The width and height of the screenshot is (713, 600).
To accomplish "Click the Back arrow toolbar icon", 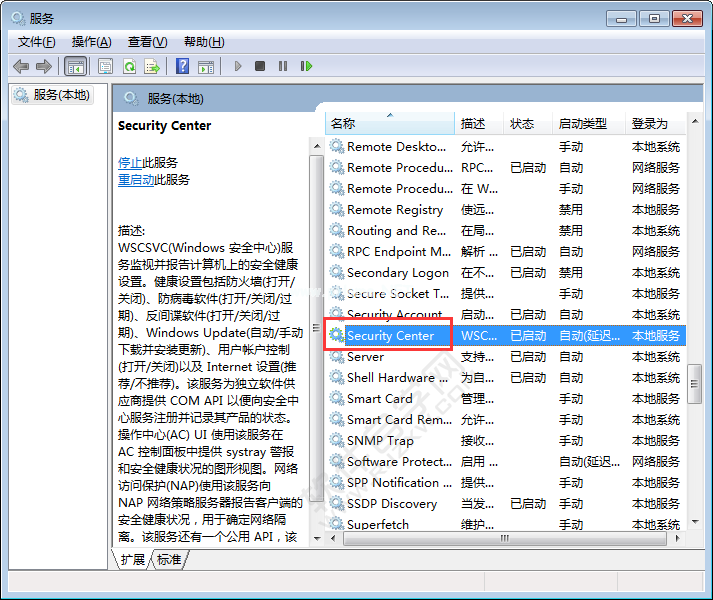I will [x=21, y=66].
